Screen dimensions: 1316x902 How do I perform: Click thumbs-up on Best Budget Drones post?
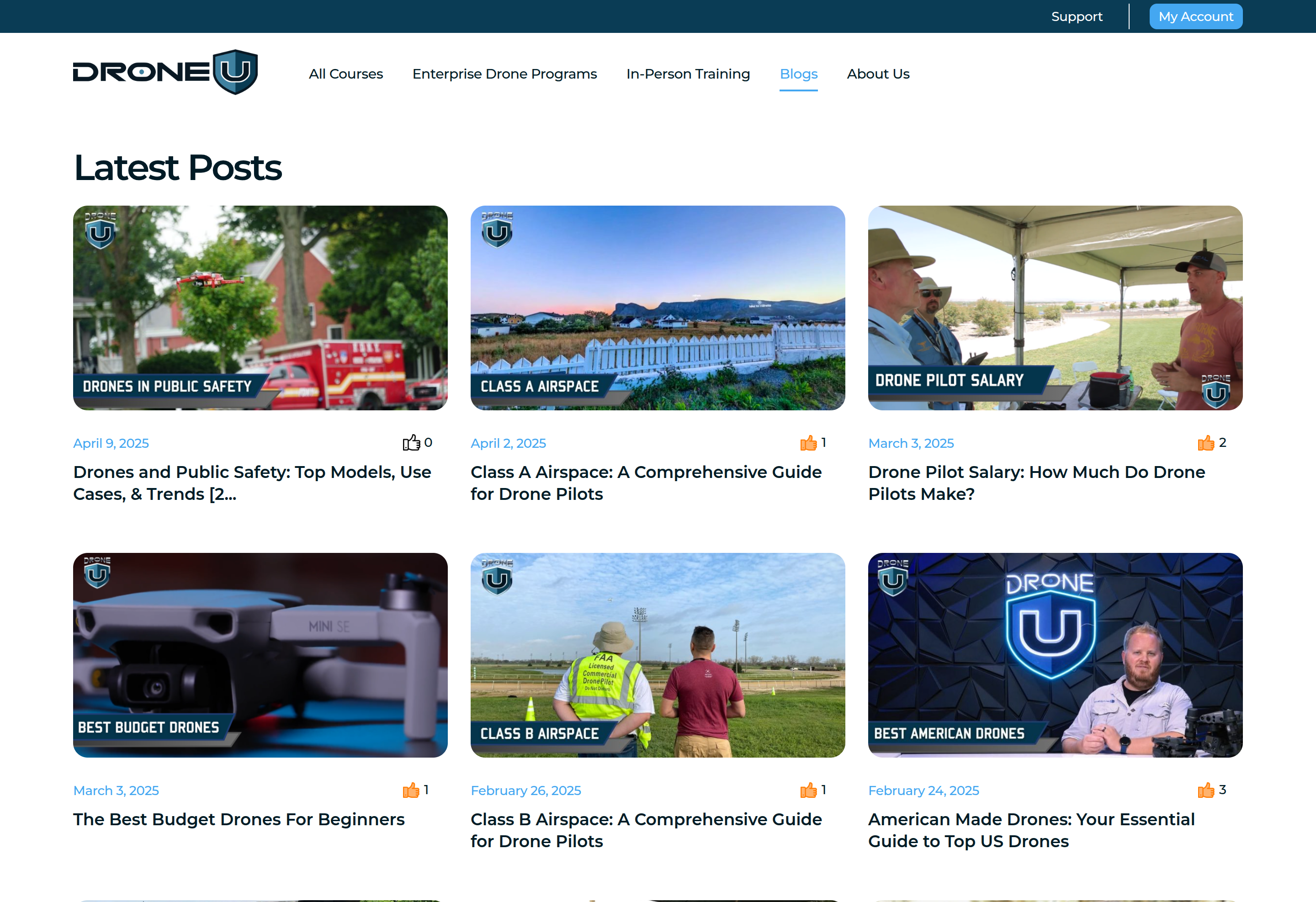coord(412,790)
